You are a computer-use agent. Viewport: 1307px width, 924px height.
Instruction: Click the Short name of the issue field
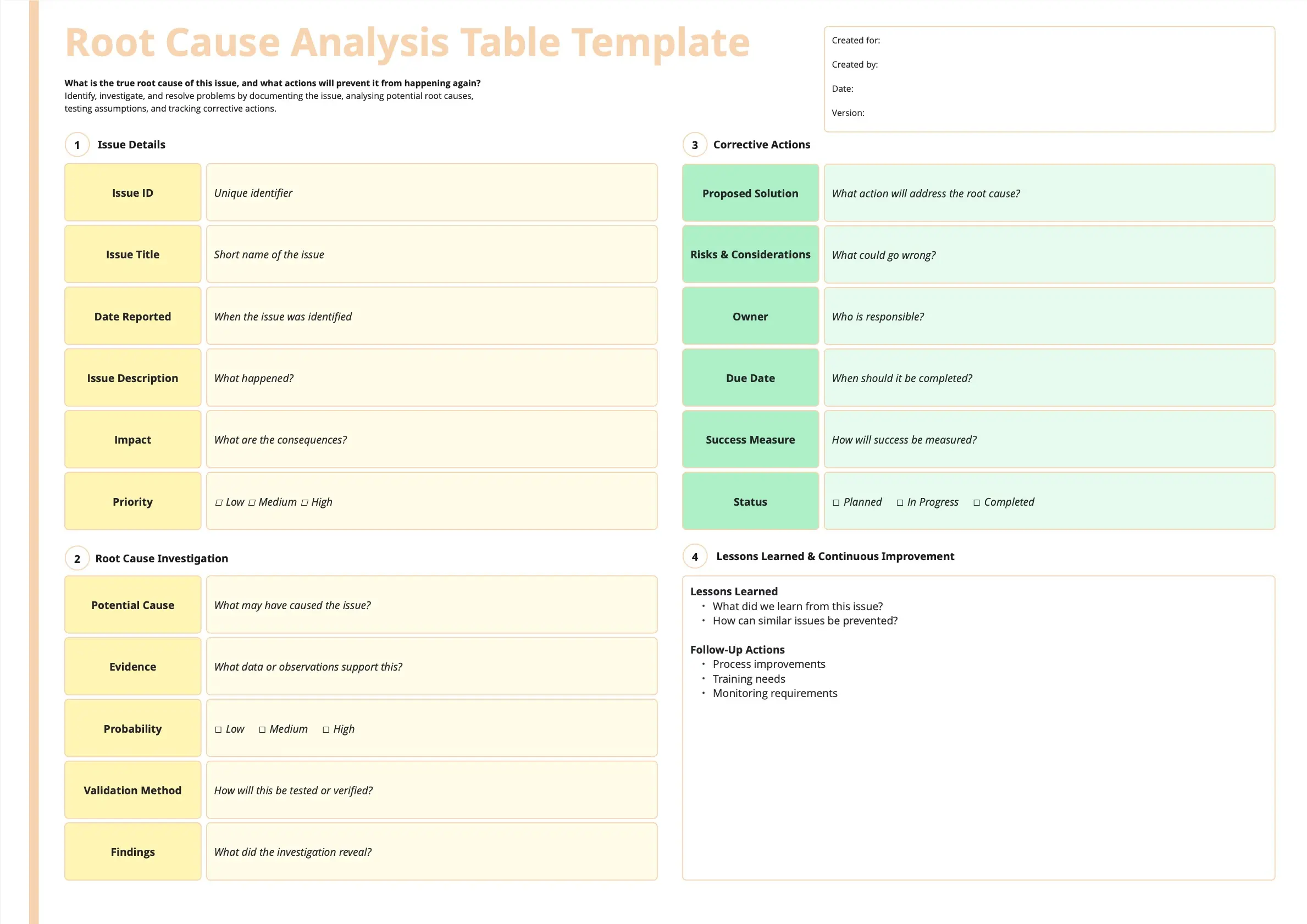432,254
